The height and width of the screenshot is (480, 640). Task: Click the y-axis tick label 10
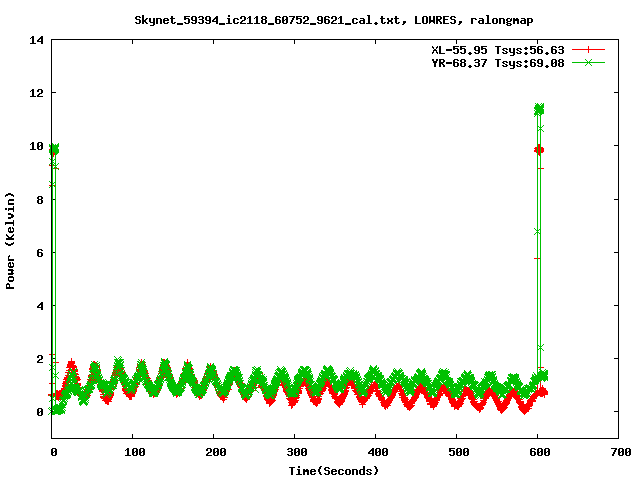pos(36,146)
